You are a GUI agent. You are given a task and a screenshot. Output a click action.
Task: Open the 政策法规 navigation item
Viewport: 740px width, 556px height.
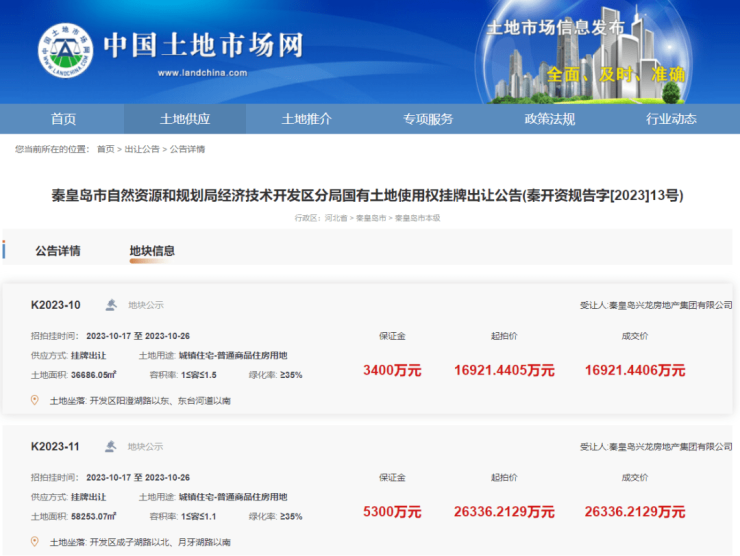(550, 119)
